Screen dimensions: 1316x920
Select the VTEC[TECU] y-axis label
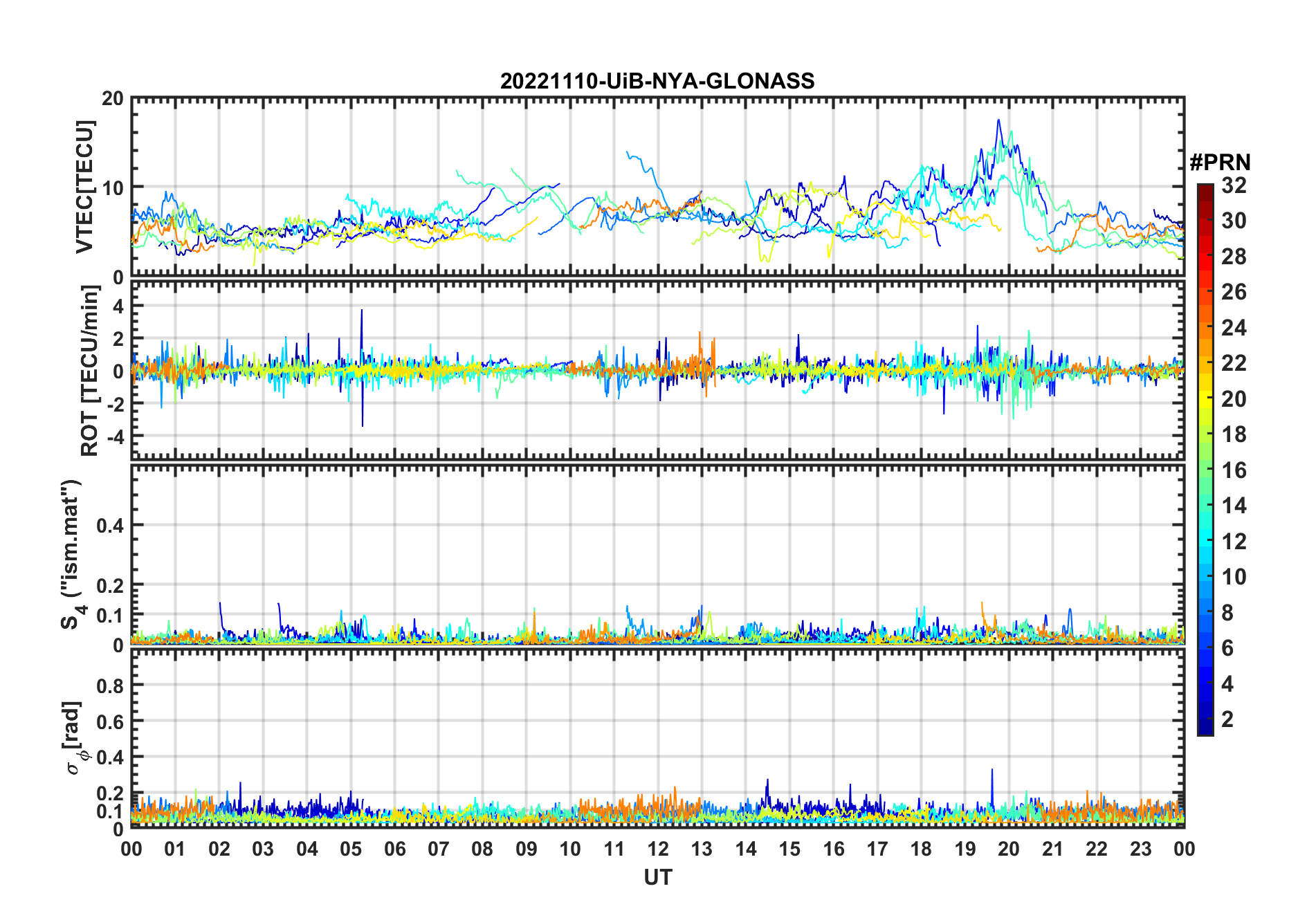(x=84, y=187)
